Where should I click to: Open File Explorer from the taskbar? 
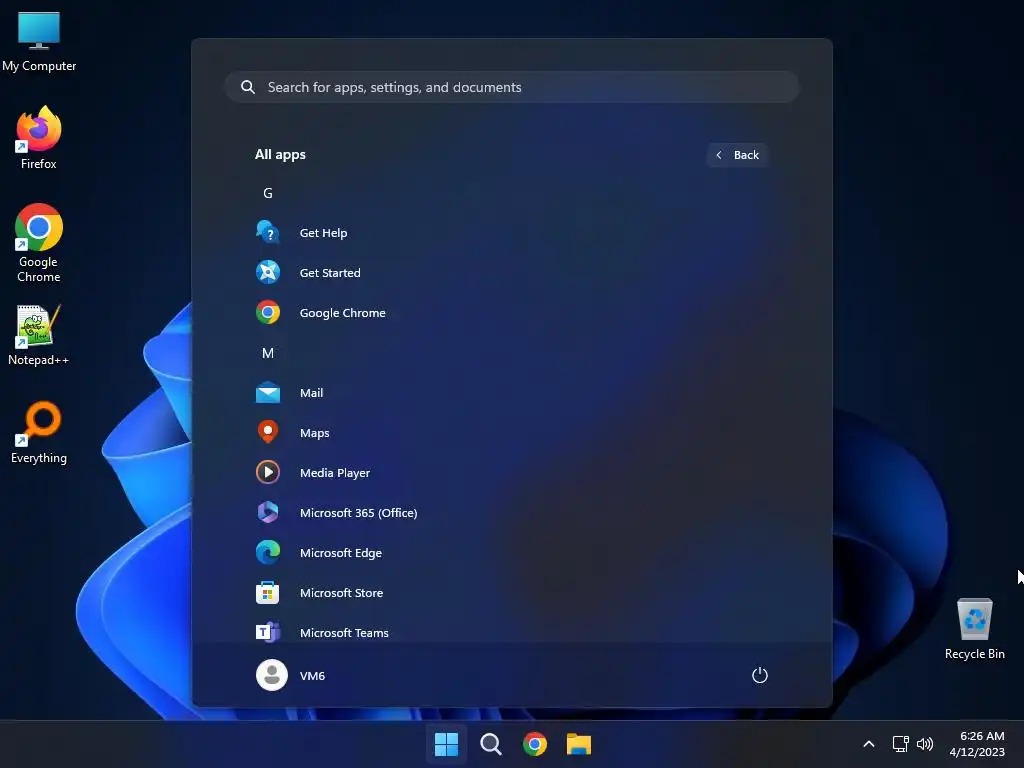pyautogui.click(x=579, y=744)
